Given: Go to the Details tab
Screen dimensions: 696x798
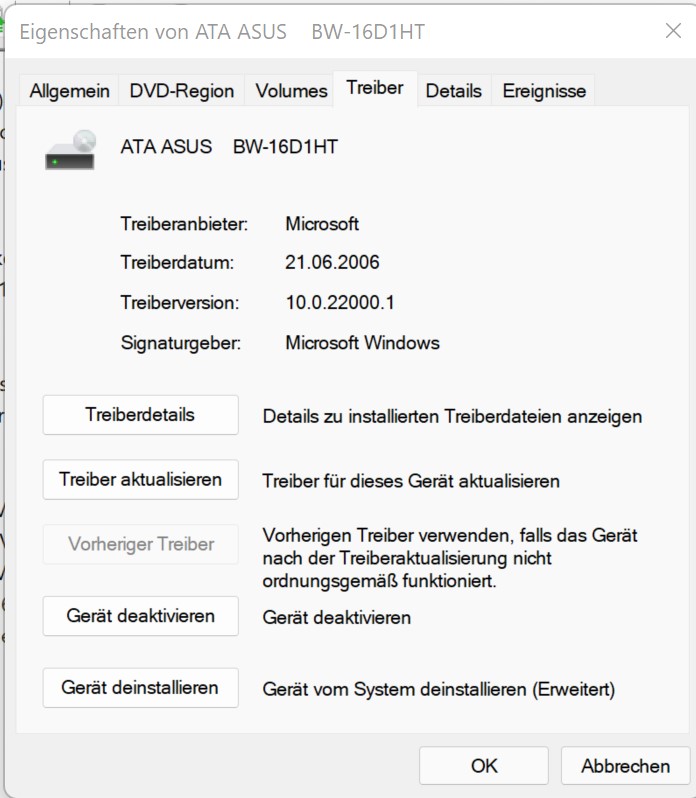Looking at the screenshot, I should [x=453, y=91].
